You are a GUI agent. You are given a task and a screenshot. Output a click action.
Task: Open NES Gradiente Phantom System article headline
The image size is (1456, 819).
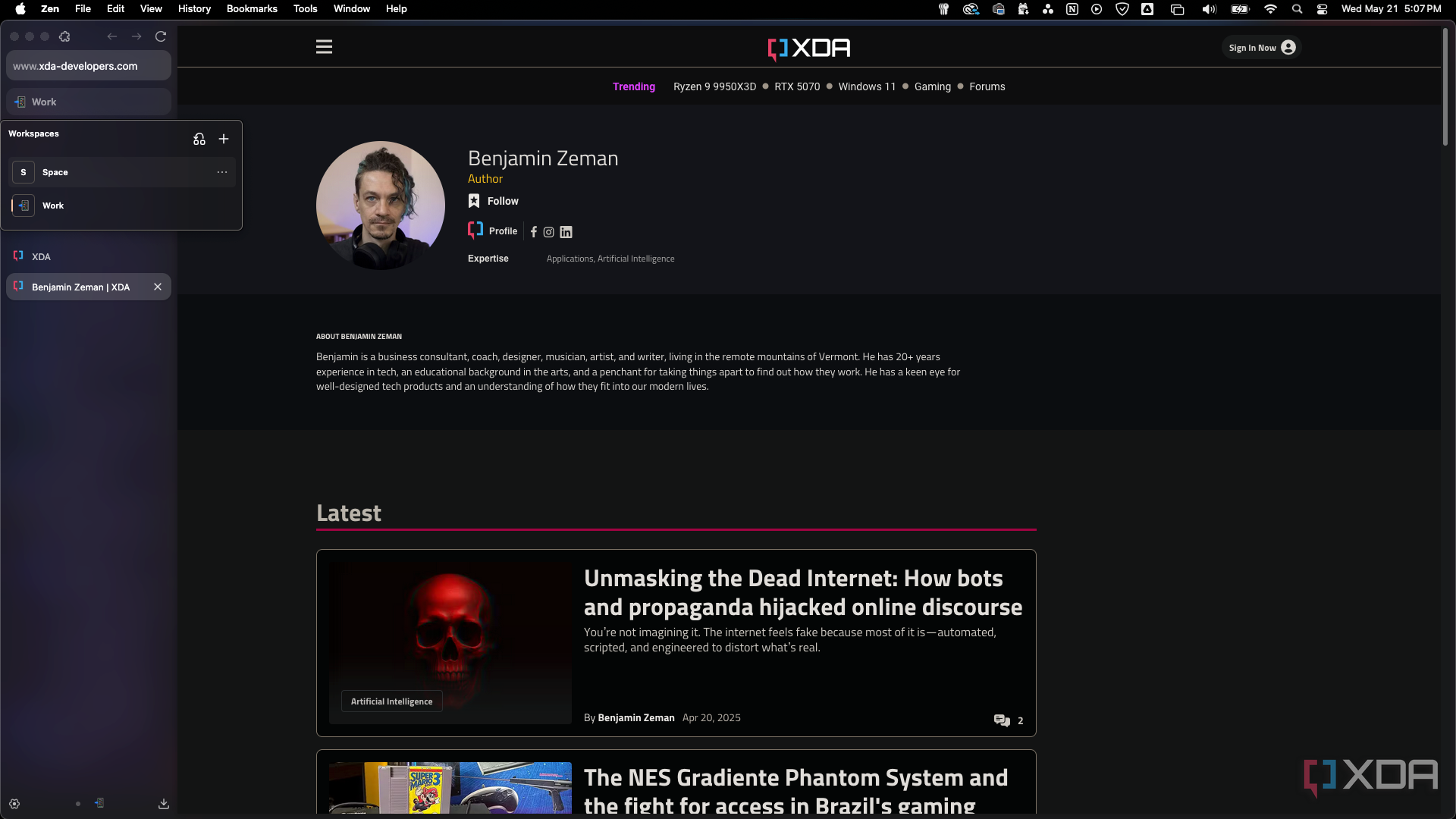tap(796, 792)
